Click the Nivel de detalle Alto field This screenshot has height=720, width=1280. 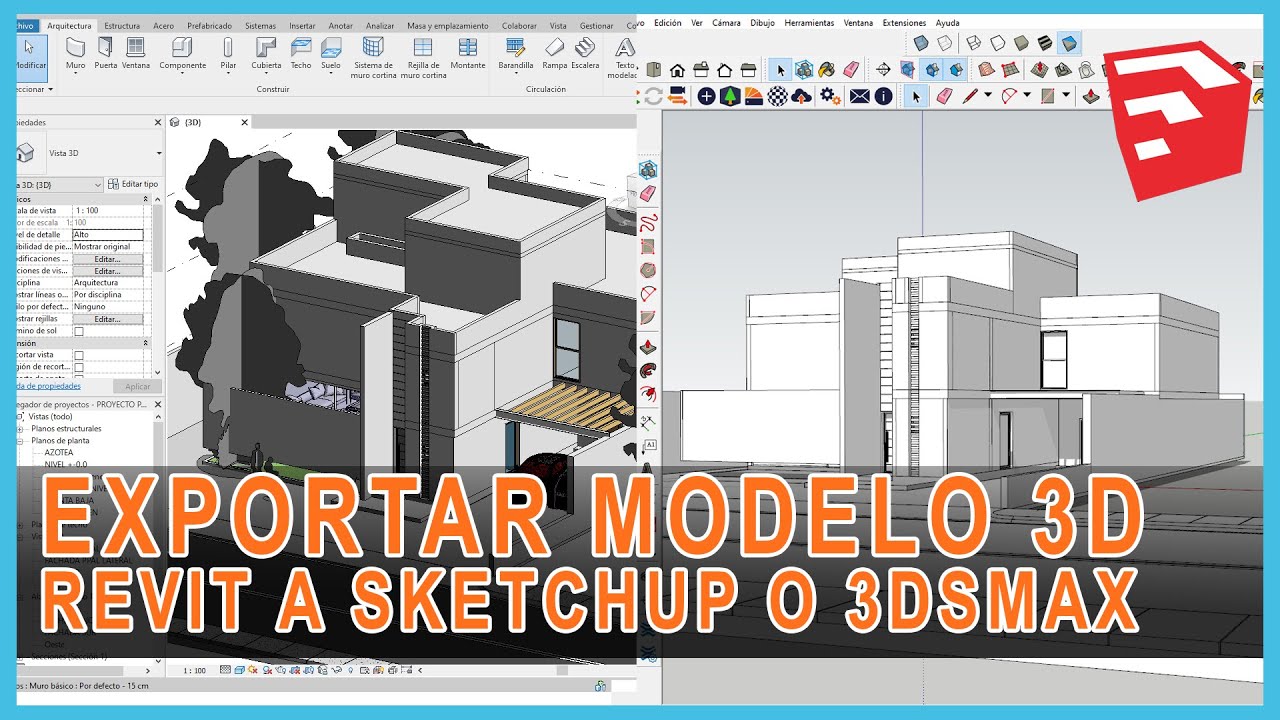click(x=107, y=235)
